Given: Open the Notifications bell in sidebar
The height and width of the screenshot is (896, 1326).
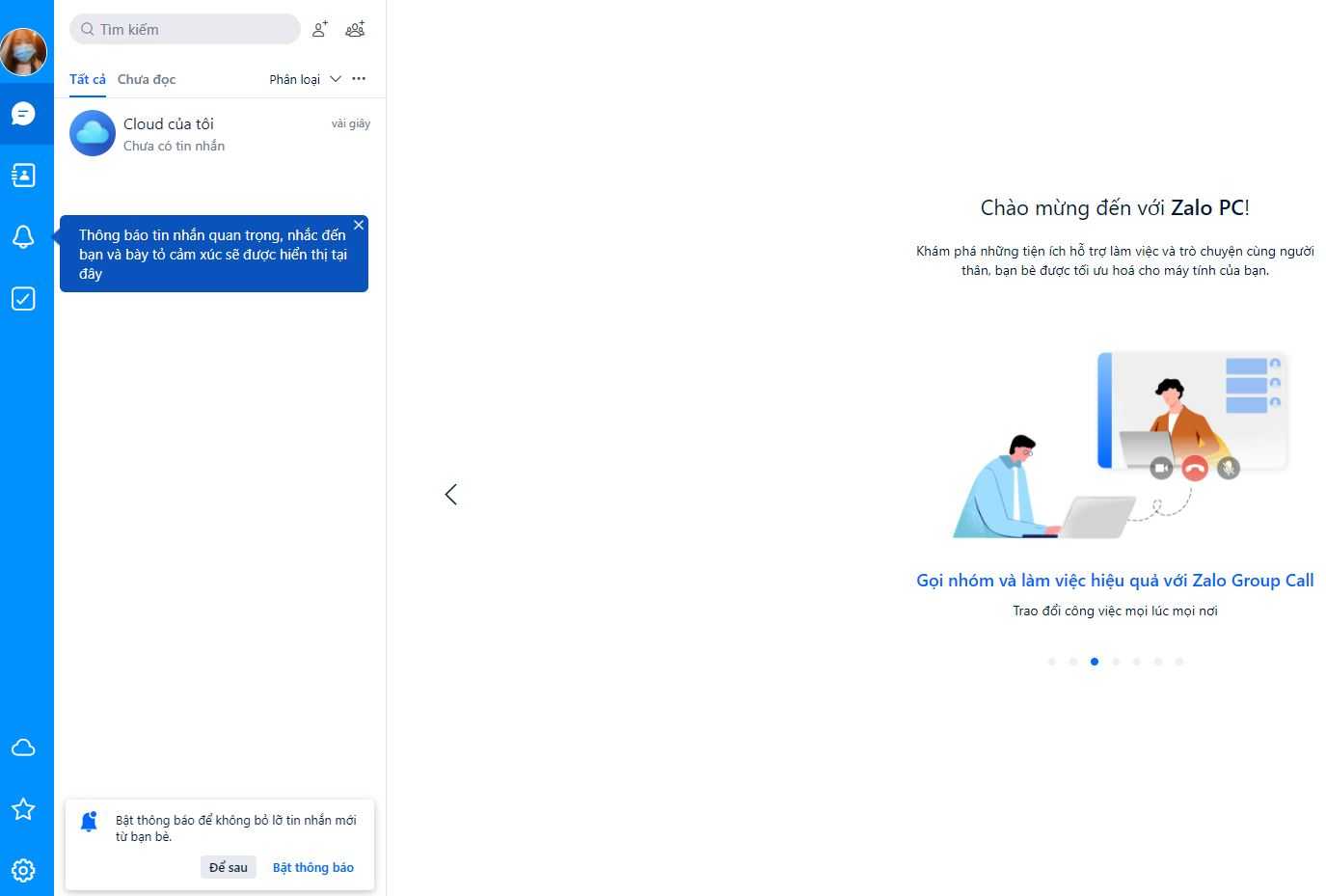Looking at the screenshot, I should pyautogui.click(x=23, y=236).
